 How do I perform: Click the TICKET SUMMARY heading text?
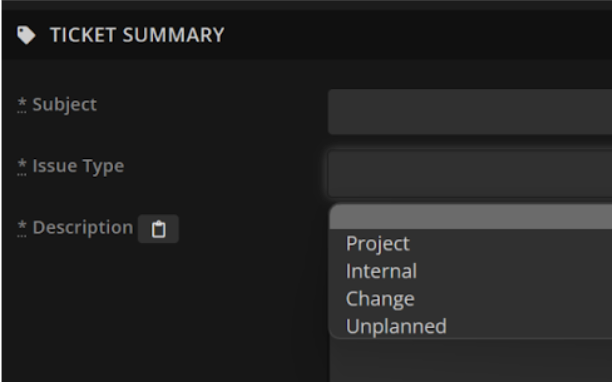pos(137,35)
